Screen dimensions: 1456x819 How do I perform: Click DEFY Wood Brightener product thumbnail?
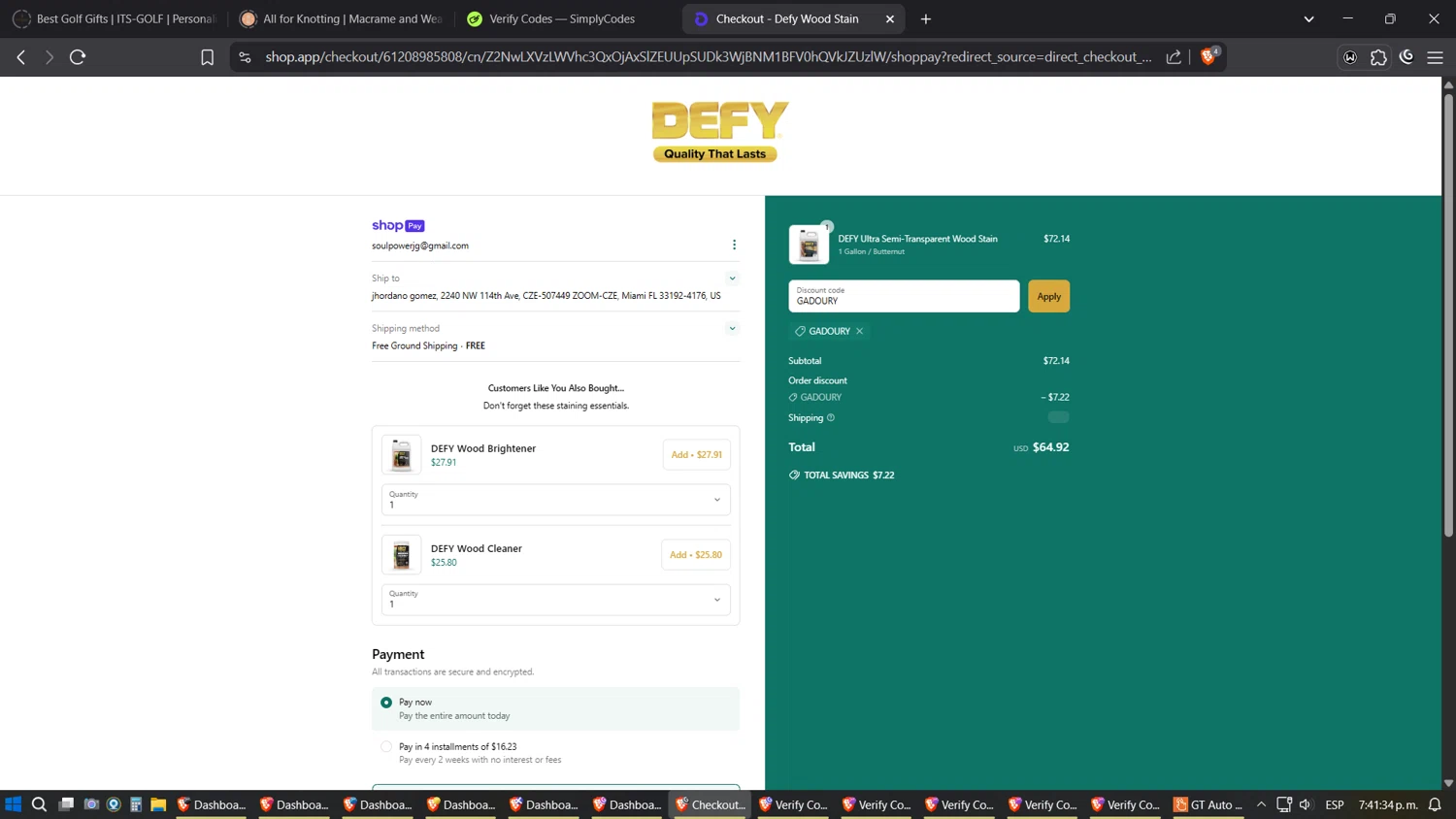[401, 454]
